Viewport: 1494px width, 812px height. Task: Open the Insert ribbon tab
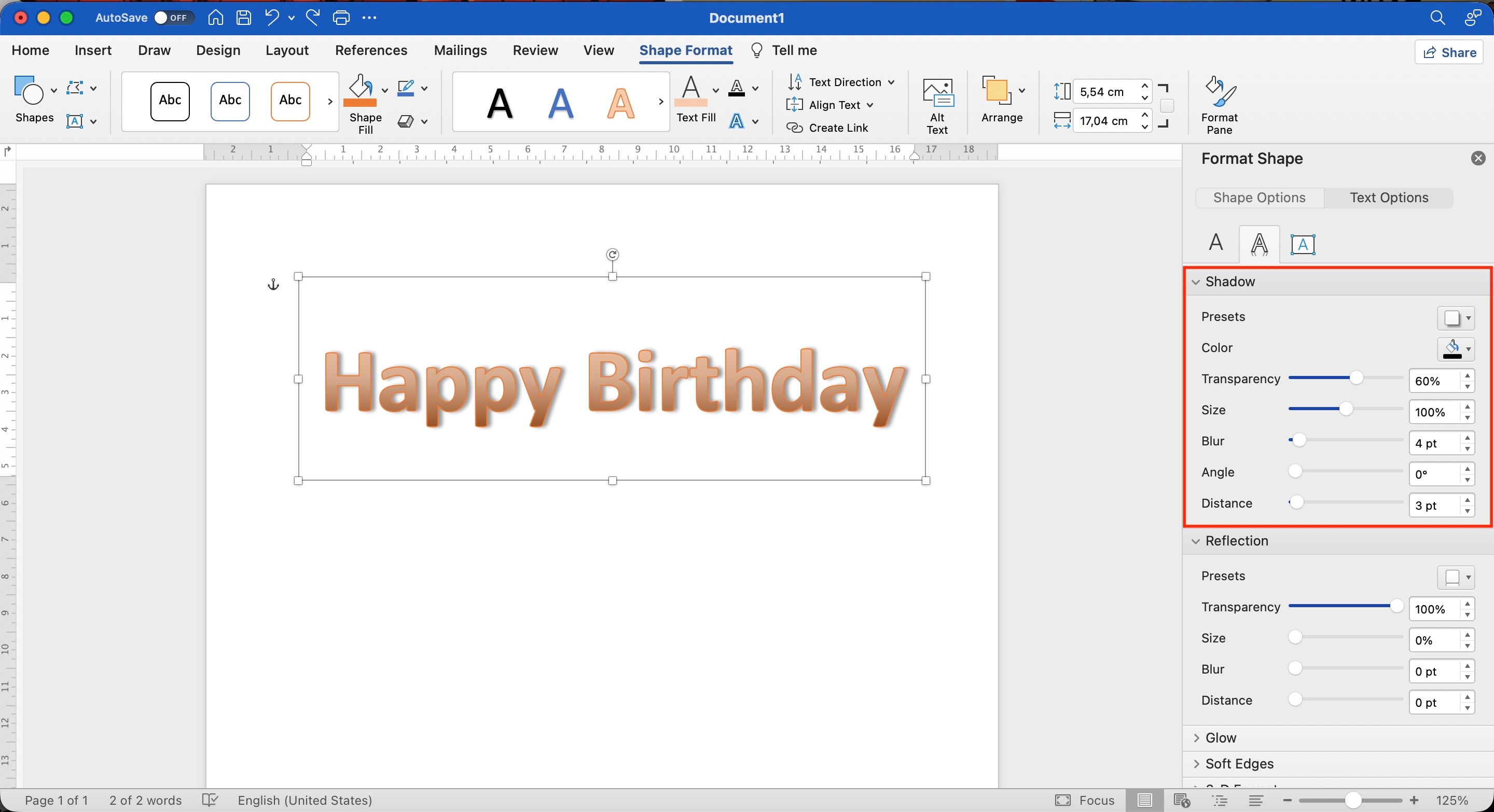click(x=93, y=50)
